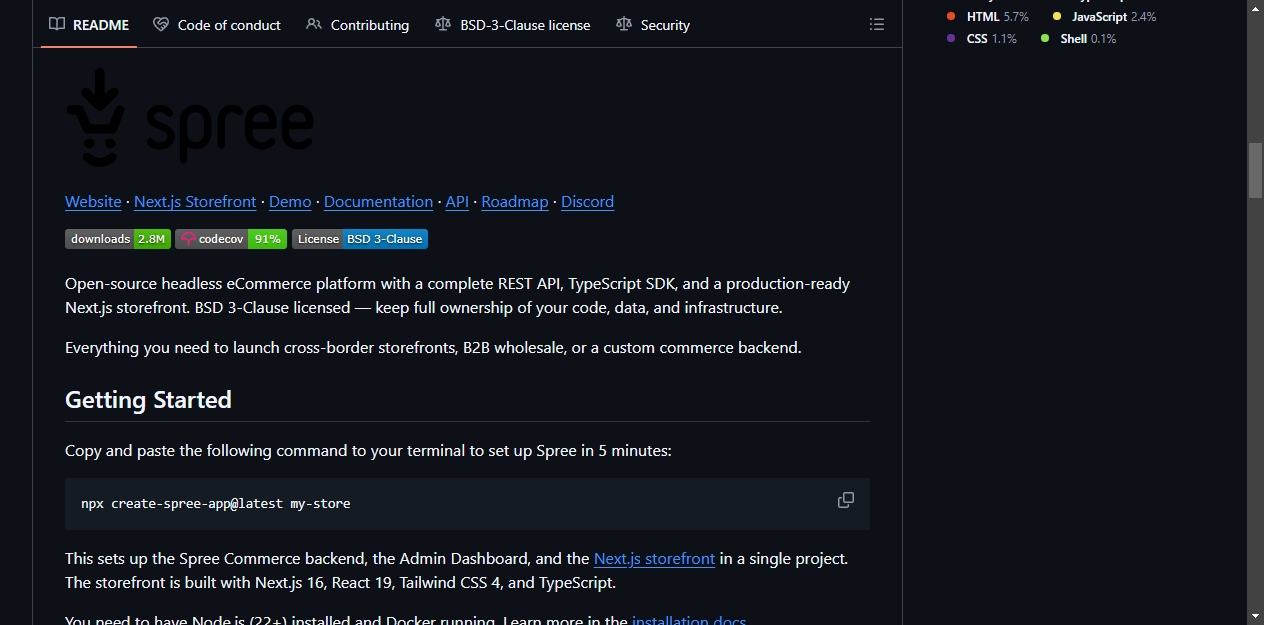Follow the Discord link
This screenshot has height=625, width=1264.
coord(587,201)
